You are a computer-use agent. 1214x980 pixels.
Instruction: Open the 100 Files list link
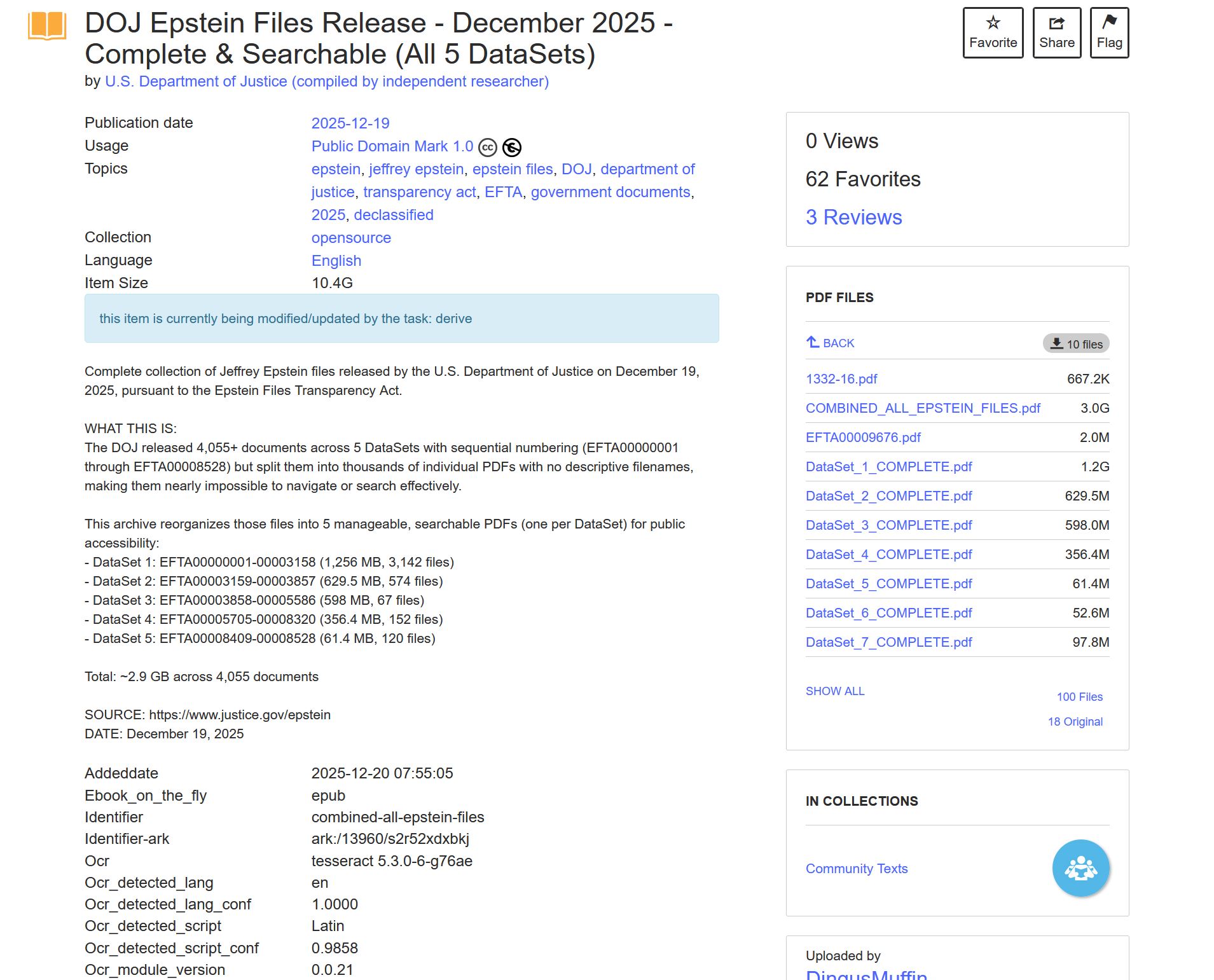click(1080, 697)
